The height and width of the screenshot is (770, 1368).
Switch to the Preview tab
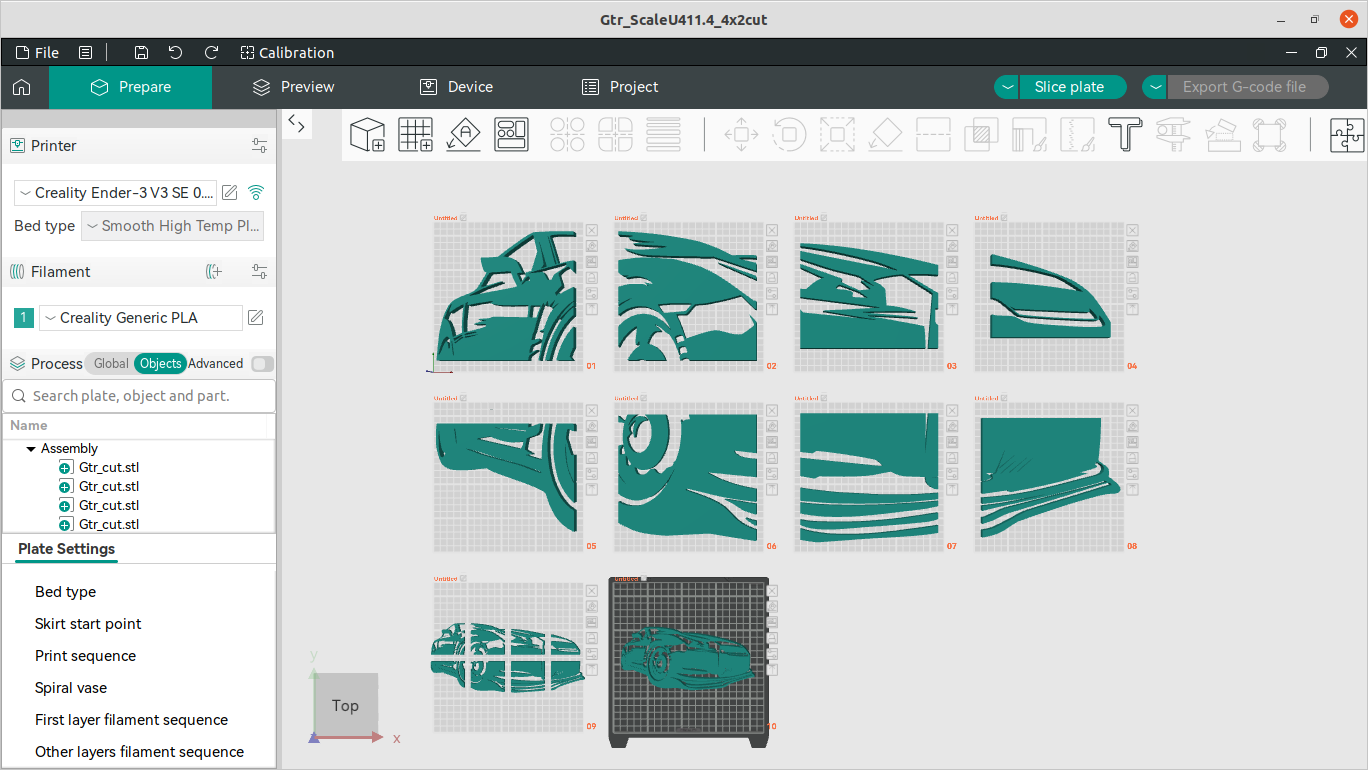click(x=293, y=87)
